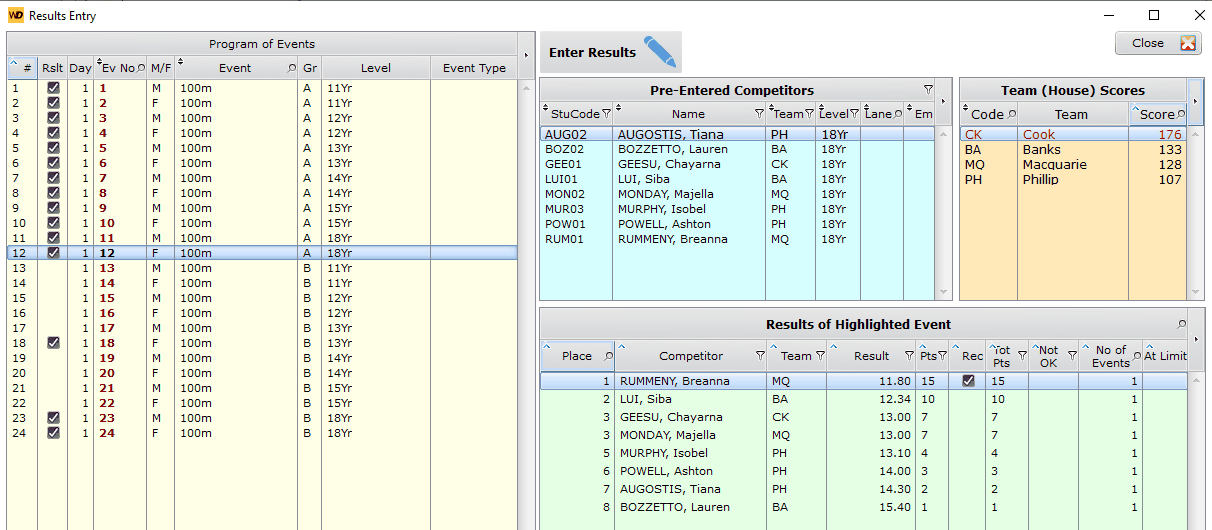Image resolution: width=1212 pixels, height=530 pixels.
Task: Click search icon on Lane column
Action: click(x=898, y=114)
